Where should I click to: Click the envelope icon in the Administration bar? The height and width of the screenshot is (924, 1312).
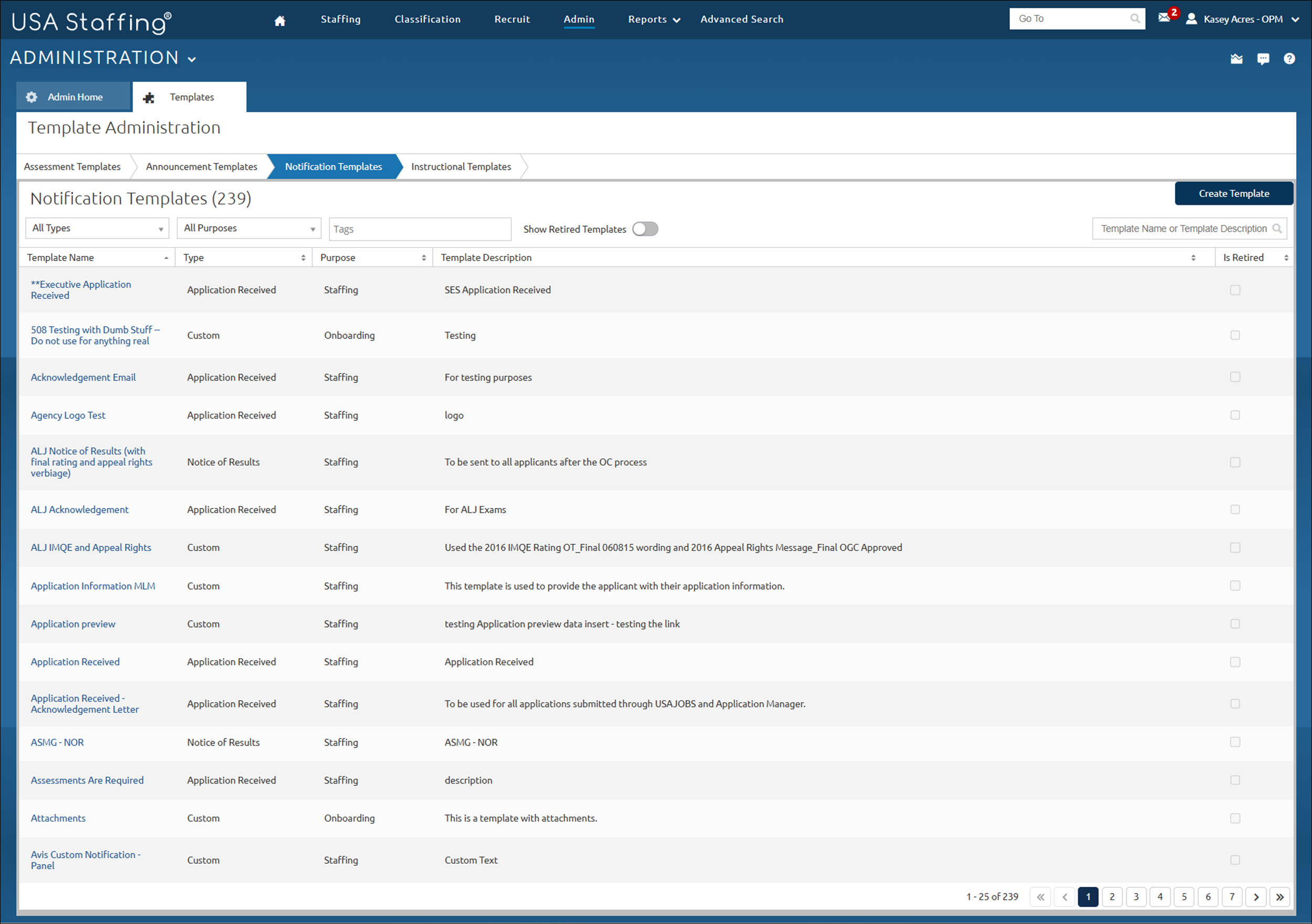tap(1236, 58)
